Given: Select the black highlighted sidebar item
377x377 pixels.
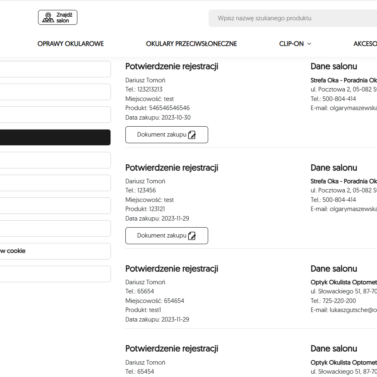Looking at the screenshot, I should click(55, 137).
